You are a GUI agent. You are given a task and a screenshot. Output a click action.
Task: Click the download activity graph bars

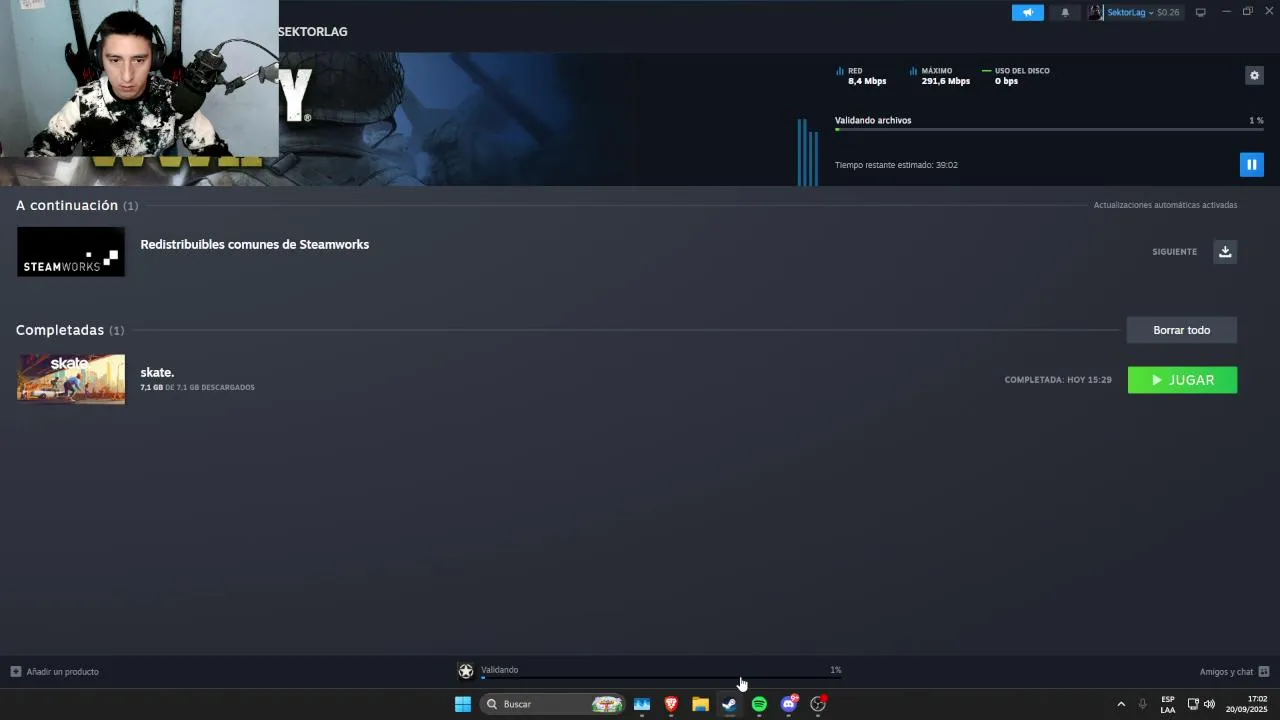point(808,152)
